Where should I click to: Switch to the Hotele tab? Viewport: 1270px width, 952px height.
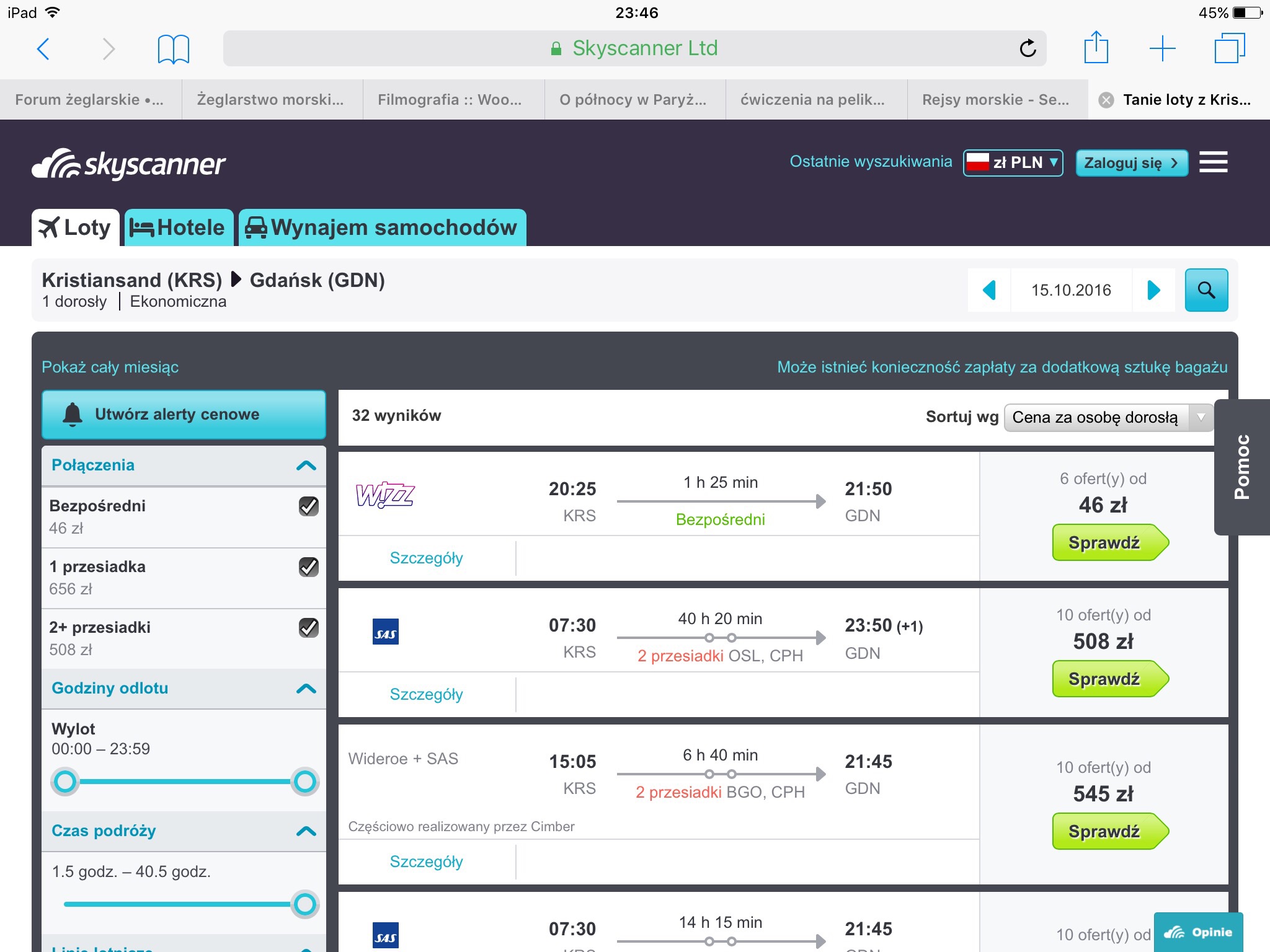179,227
